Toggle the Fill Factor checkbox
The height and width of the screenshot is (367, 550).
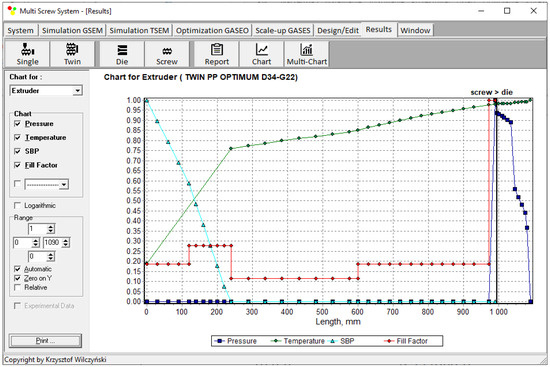(17, 165)
